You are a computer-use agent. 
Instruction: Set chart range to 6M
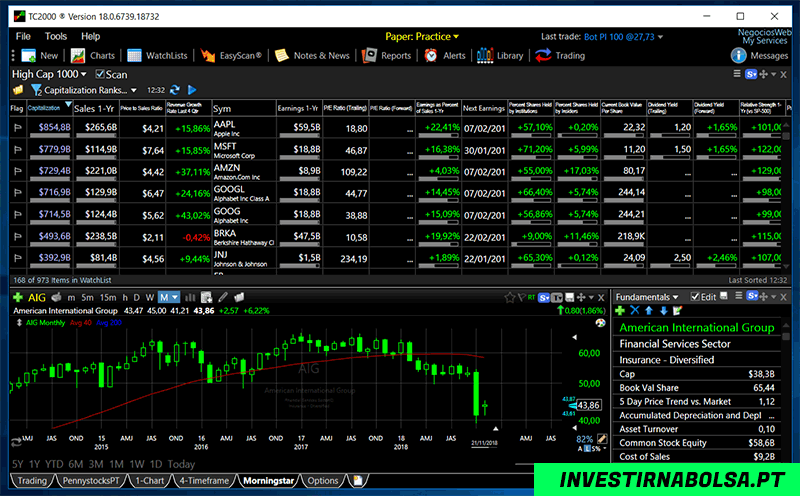76,464
